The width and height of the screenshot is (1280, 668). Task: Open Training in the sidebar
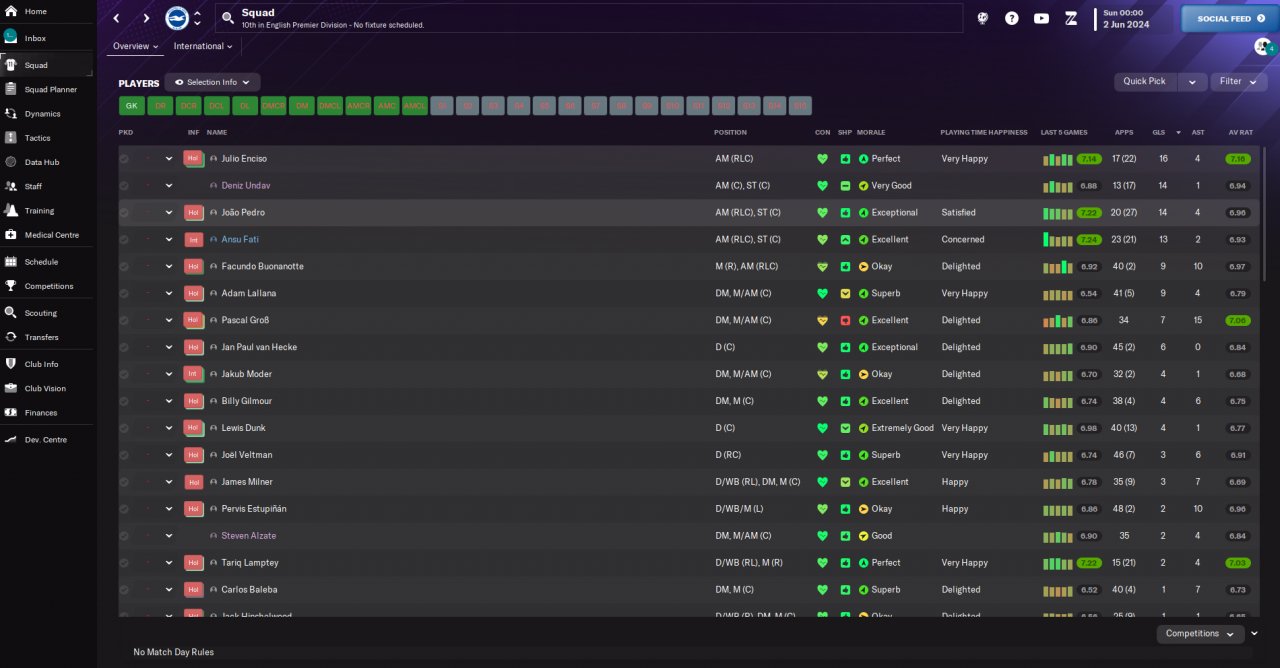click(x=39, y=211)
